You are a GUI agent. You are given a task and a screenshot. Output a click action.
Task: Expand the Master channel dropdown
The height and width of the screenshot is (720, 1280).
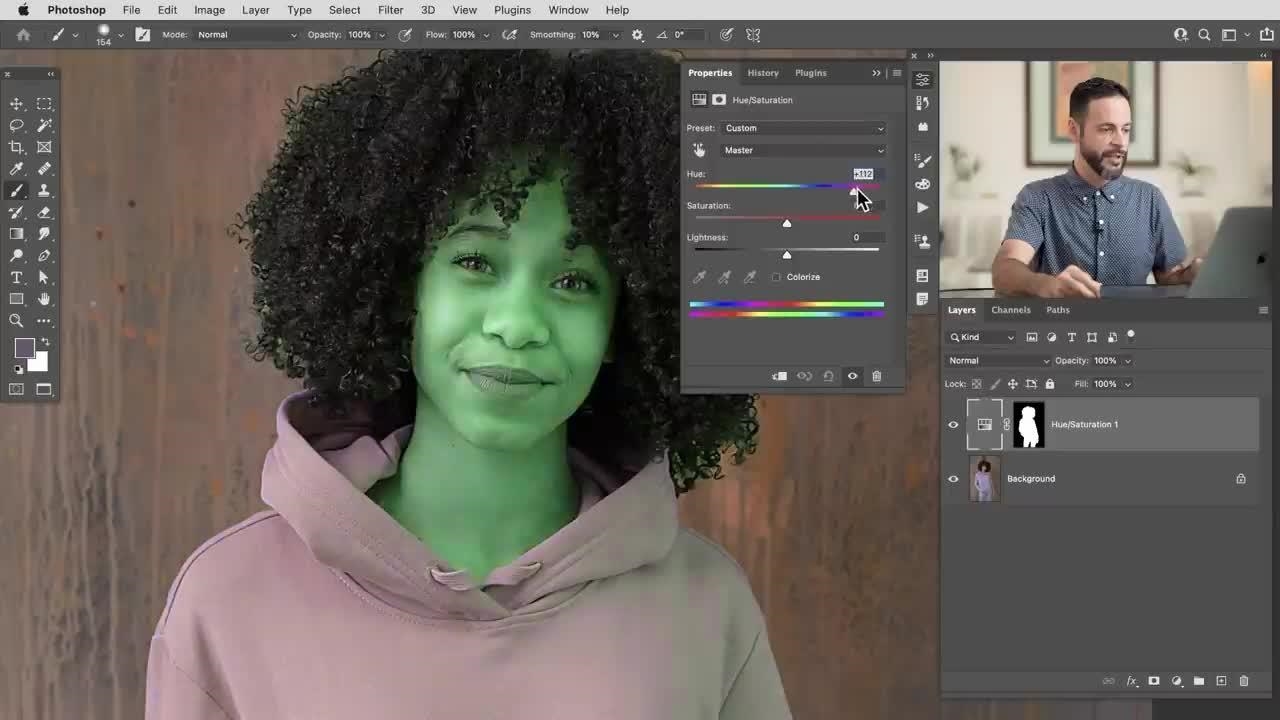click(804, 150)
